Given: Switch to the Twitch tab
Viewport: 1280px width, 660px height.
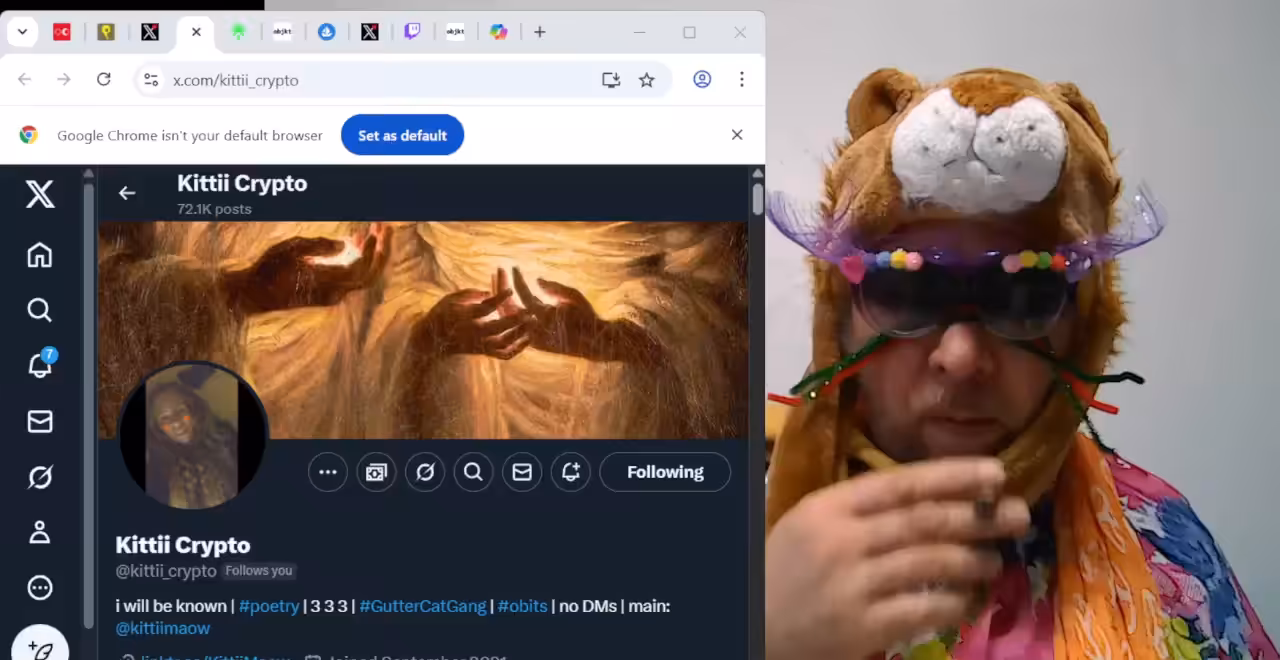Looking at the screenshot, I should pyautogui.click(x=412, y=32).
